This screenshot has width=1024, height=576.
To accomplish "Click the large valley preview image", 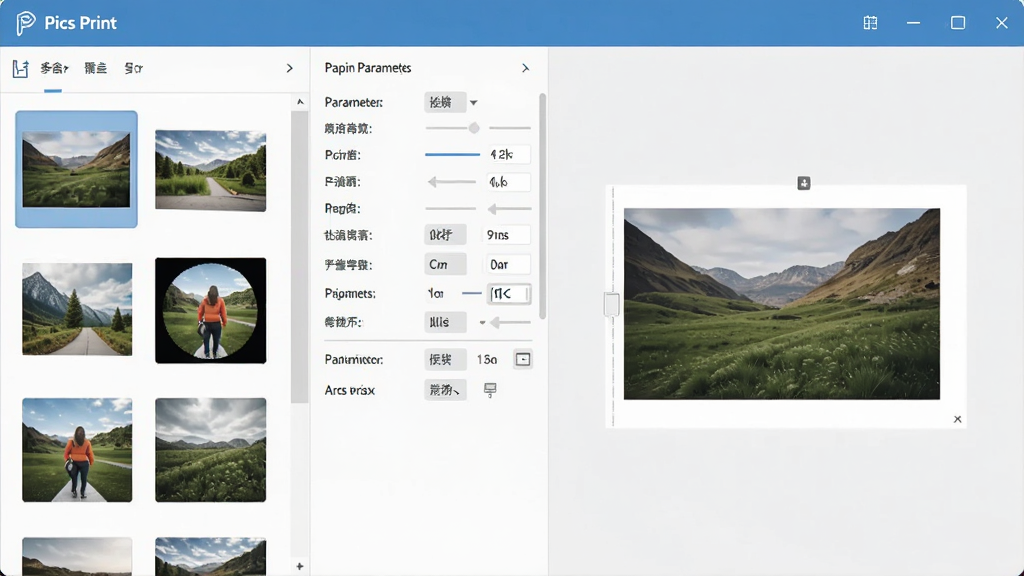I will [782, 304].
